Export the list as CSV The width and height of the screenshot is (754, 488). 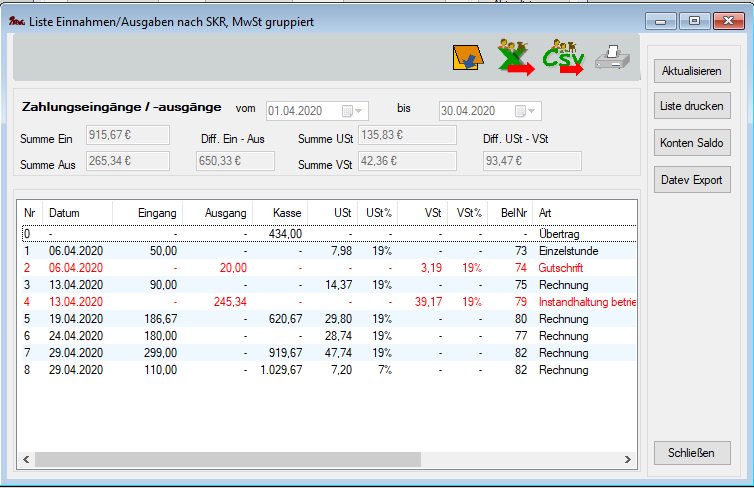(x=564, y=61)
